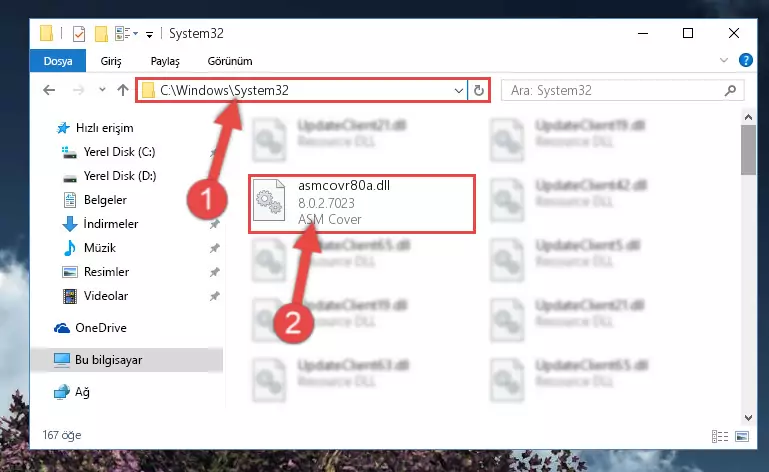Open İndirmeler in the sidebar
Viewport: 769px width, 472px height.
tap(110, 224)
